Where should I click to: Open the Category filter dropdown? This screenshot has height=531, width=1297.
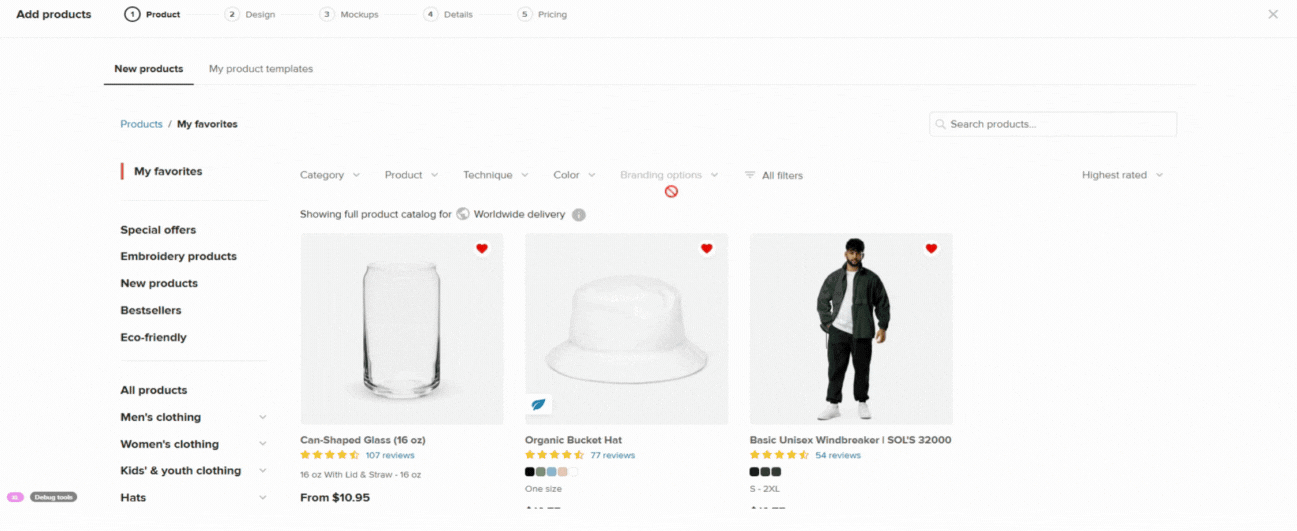[329, 175]
